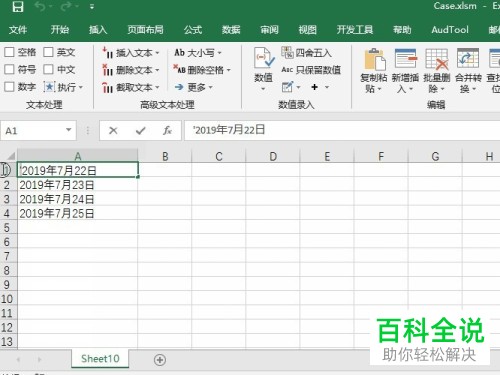Click the 执行 star icon
The image size is (500, 375).
49,87
